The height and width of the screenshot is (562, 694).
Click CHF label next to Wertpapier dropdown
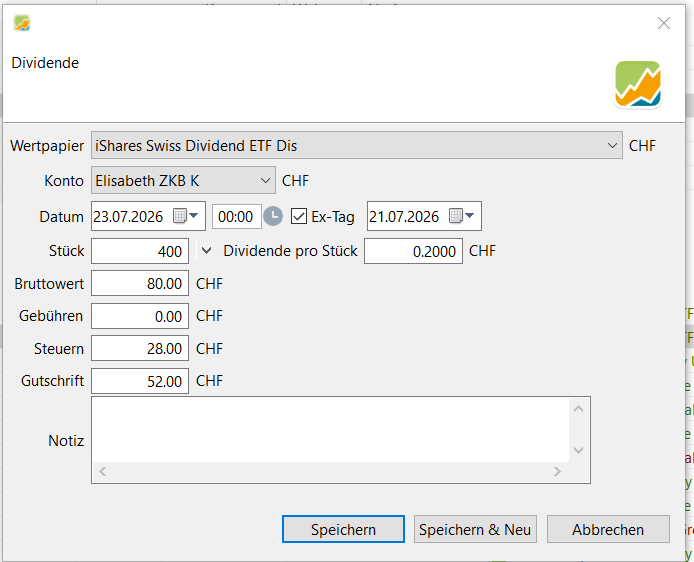(642, 146)
